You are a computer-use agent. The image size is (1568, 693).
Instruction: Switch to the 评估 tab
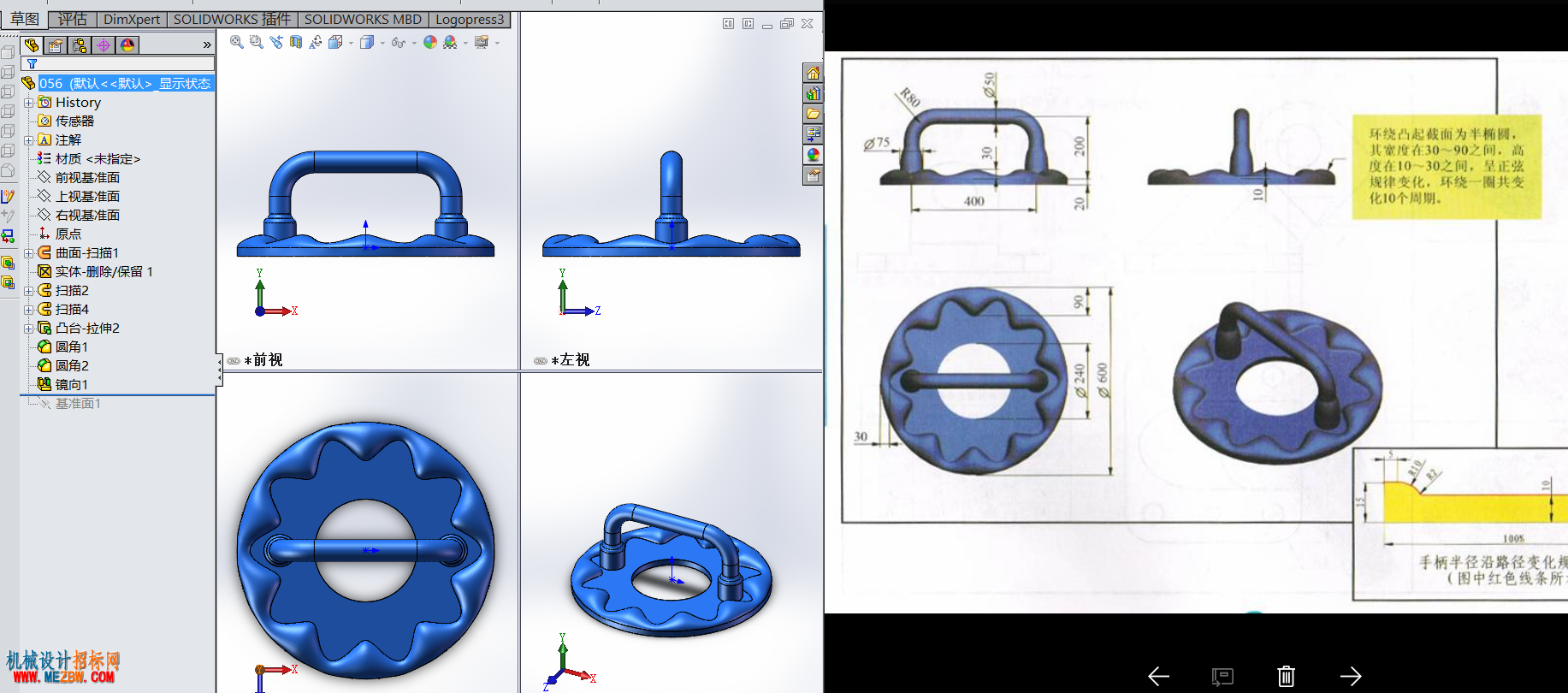tap(73, 19)
